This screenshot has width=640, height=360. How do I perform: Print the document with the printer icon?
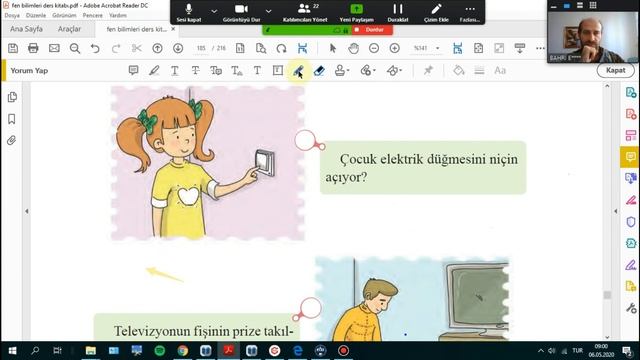pyautogui.click(x=33, y=48)
